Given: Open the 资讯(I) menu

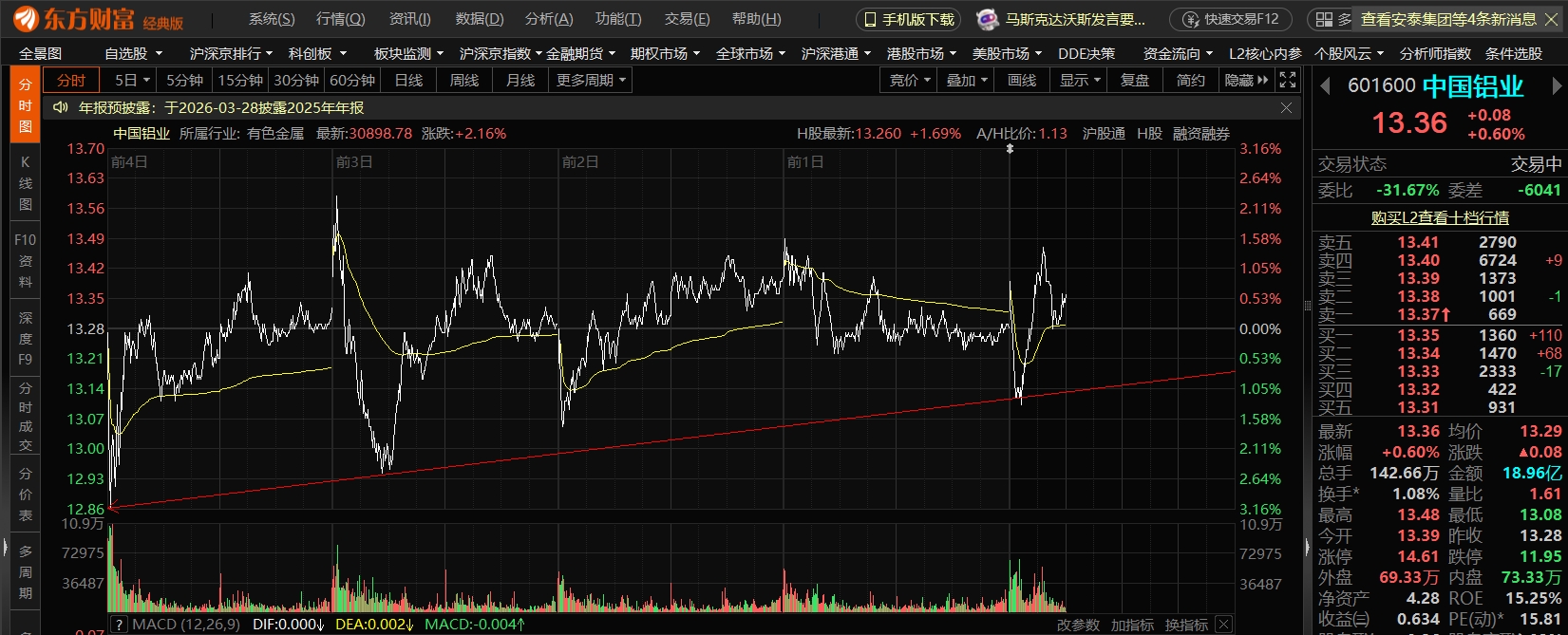Looking at the screenshot, I should click(410, 19).
